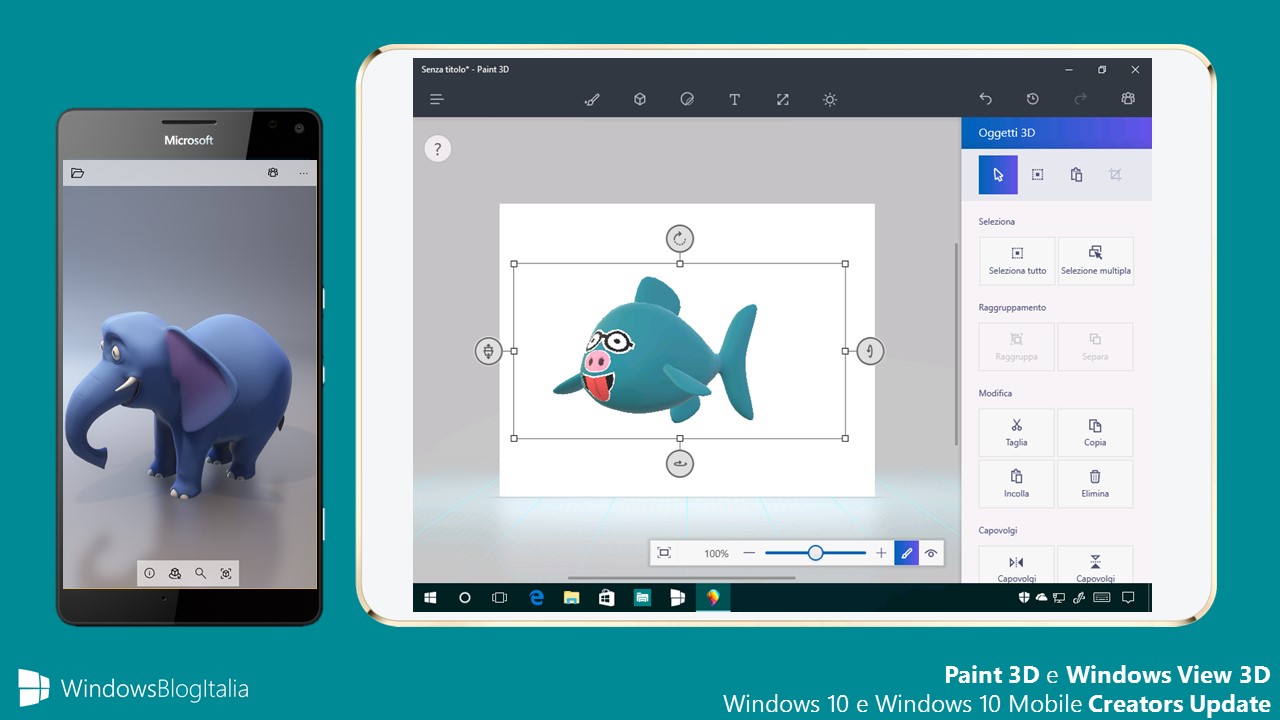The image size is (1280, 720).
Task: Click the Separa button
Action: [1096, 347]
